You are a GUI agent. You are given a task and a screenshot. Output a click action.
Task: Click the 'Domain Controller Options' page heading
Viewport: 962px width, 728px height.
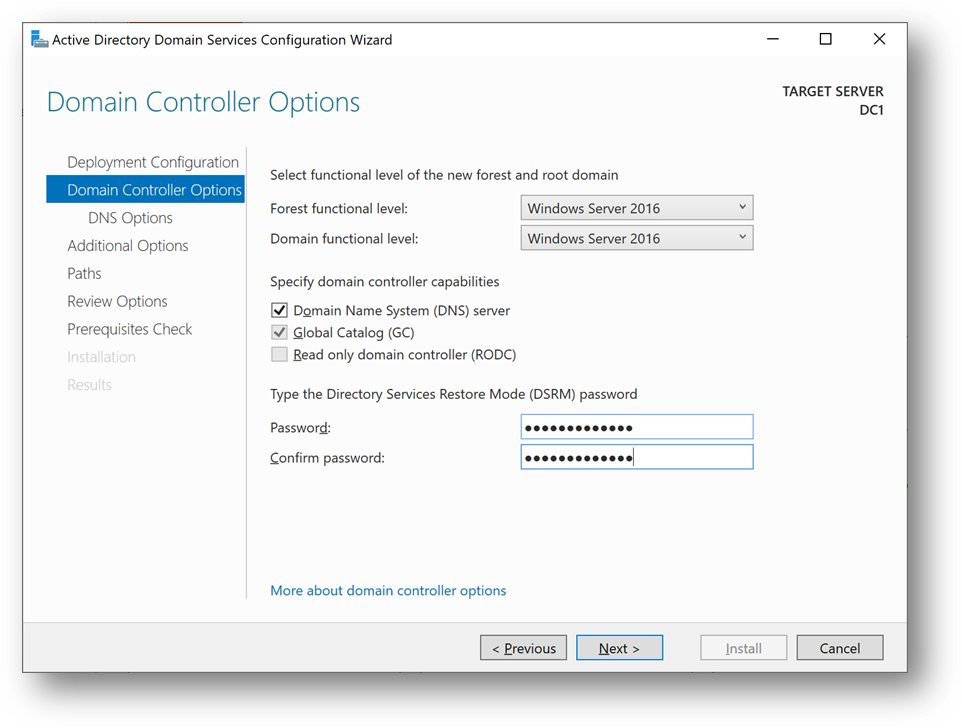pos(203,102)
